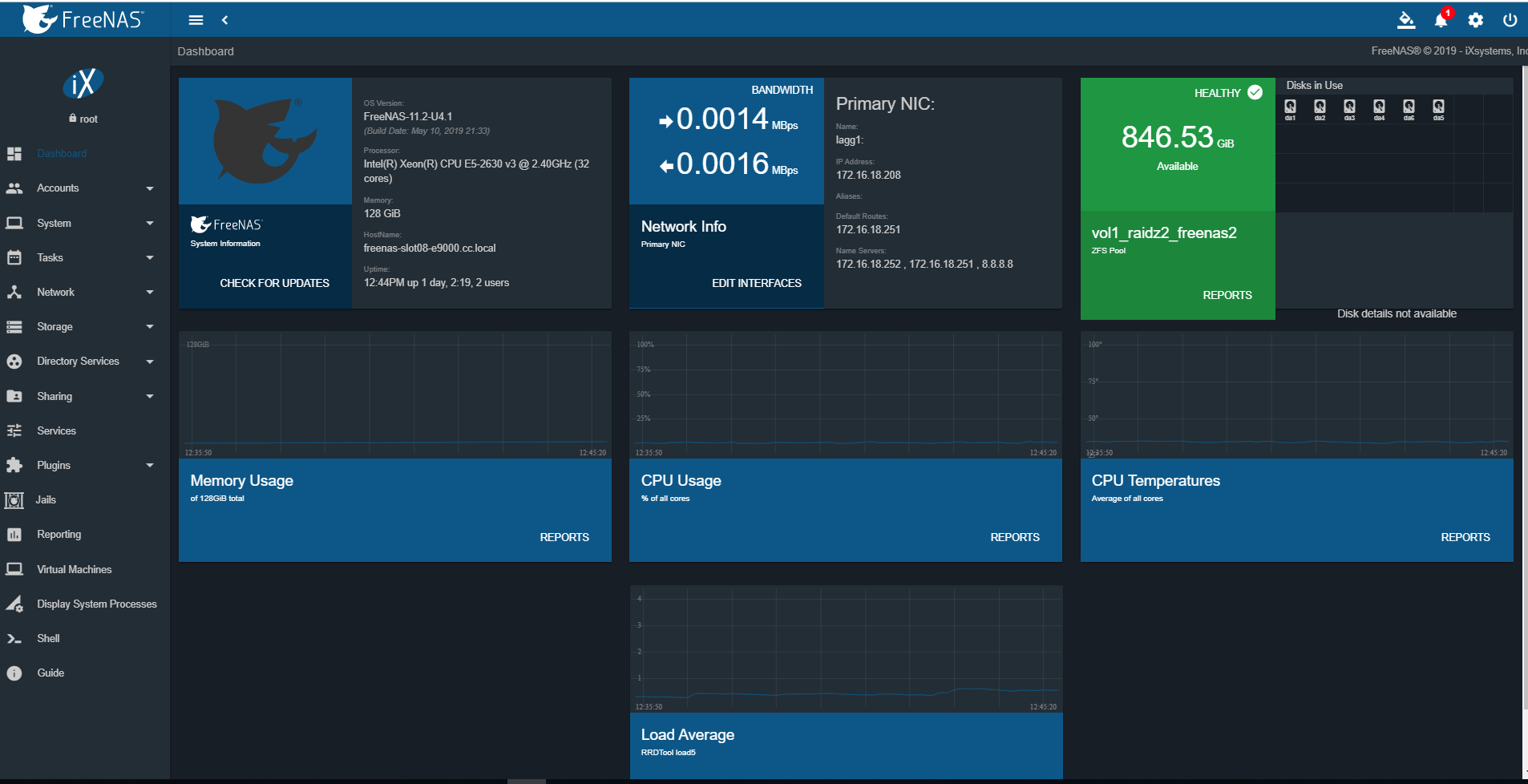Image resolution: width=1528 pixels, height=784 pixels.
Task: Click the Reporting chart icon
Action: pyautogui.click(x=14, y=535)
